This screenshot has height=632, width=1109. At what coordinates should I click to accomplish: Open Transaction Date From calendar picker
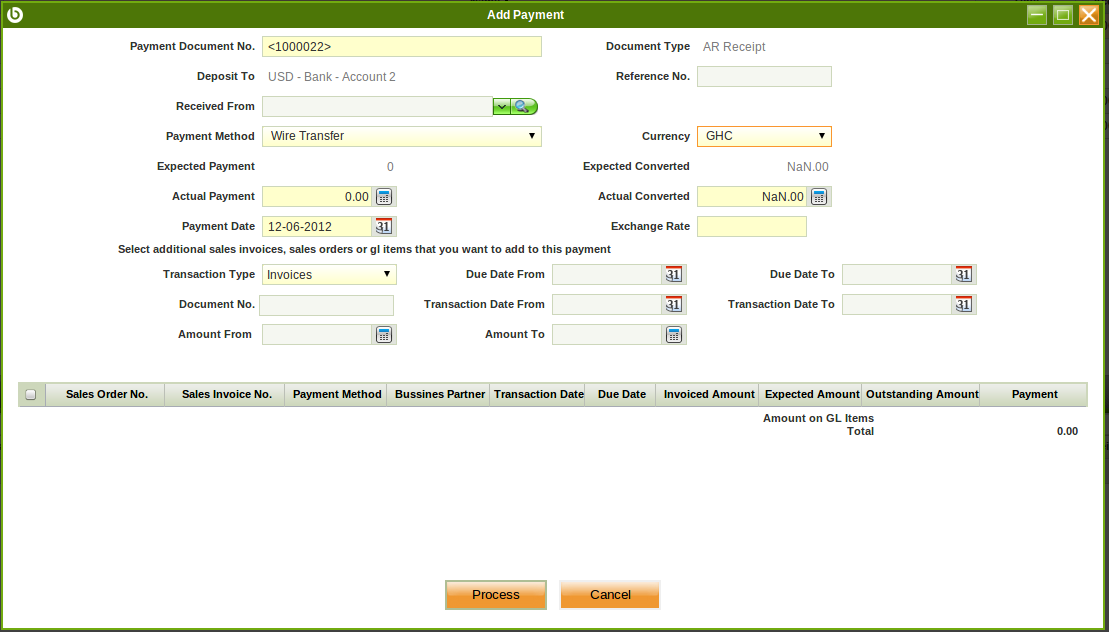[x=674, y=305]
